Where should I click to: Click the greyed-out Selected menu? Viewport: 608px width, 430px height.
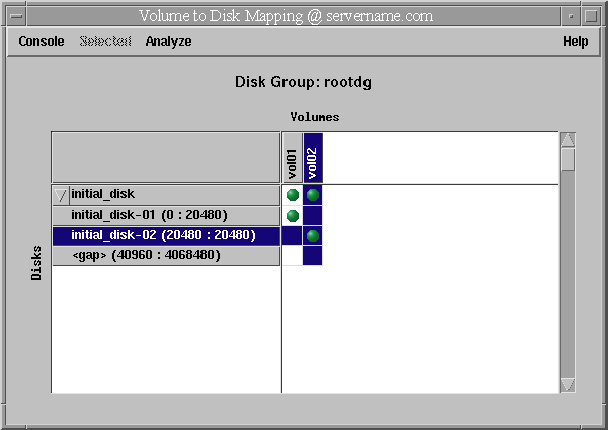tap(105, 42)
